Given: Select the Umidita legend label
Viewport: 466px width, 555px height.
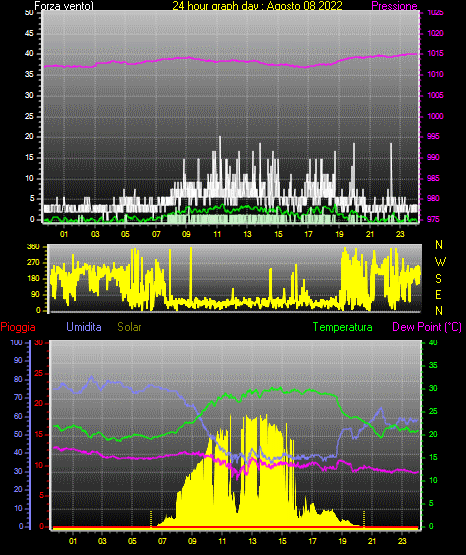Looking at the screenshot, I should point(84,327).
